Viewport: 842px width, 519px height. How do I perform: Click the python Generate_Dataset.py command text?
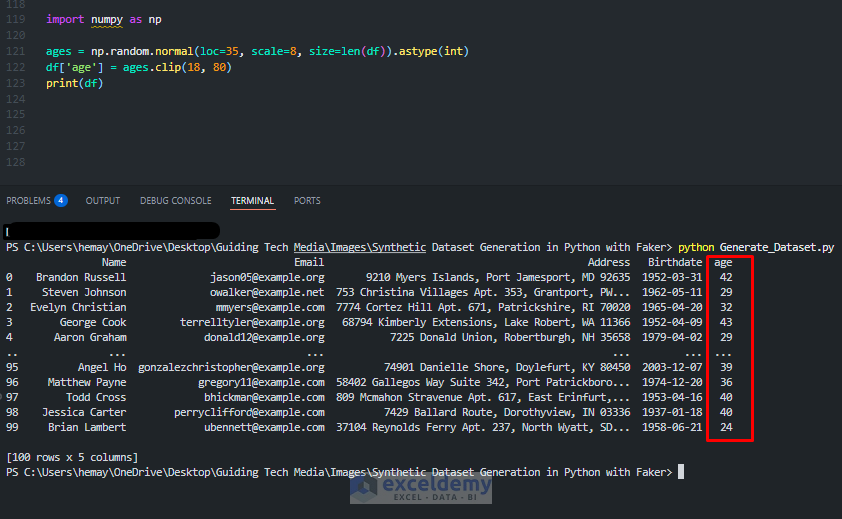(756, 247)
